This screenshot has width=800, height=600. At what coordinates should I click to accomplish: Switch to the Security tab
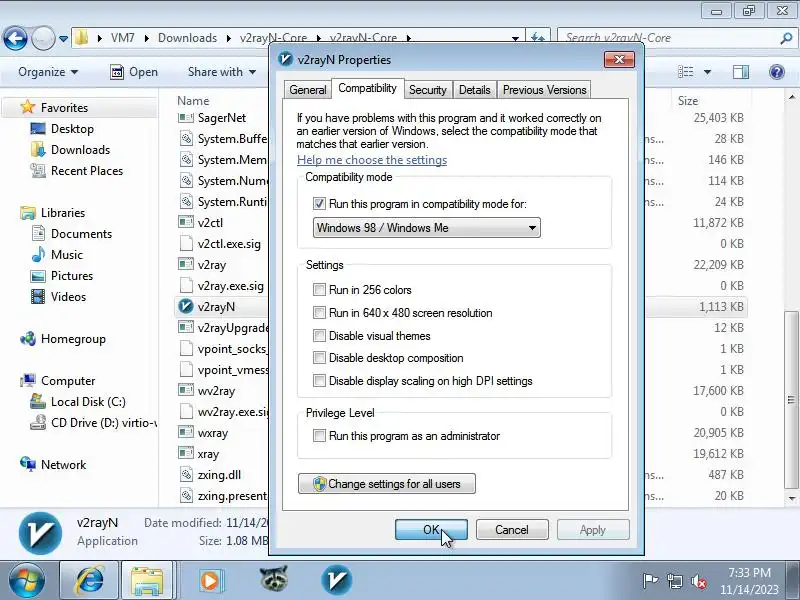428,90
